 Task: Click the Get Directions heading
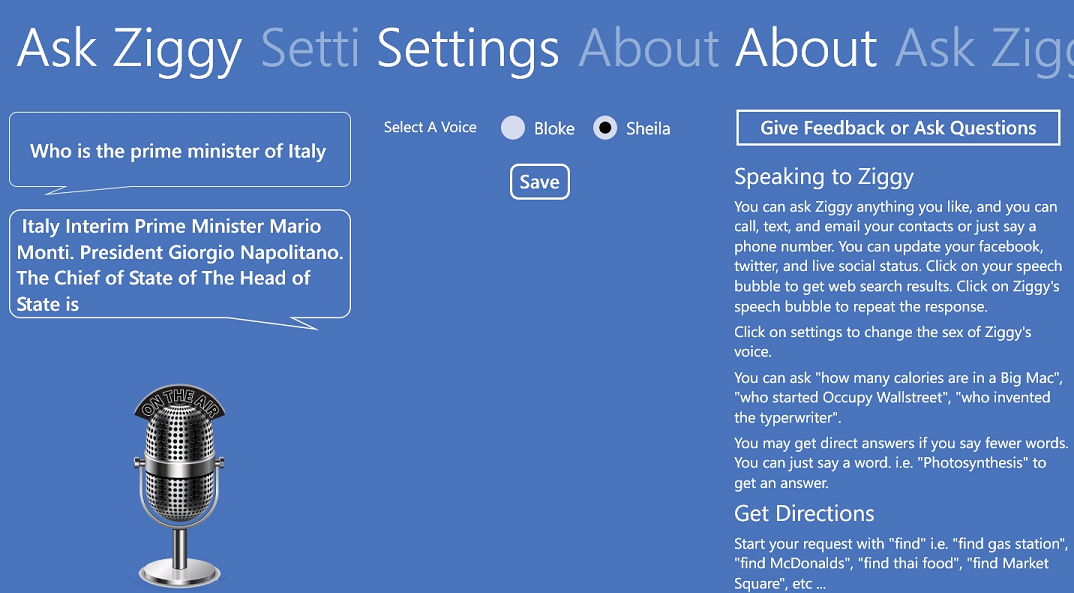coord(804,514)
